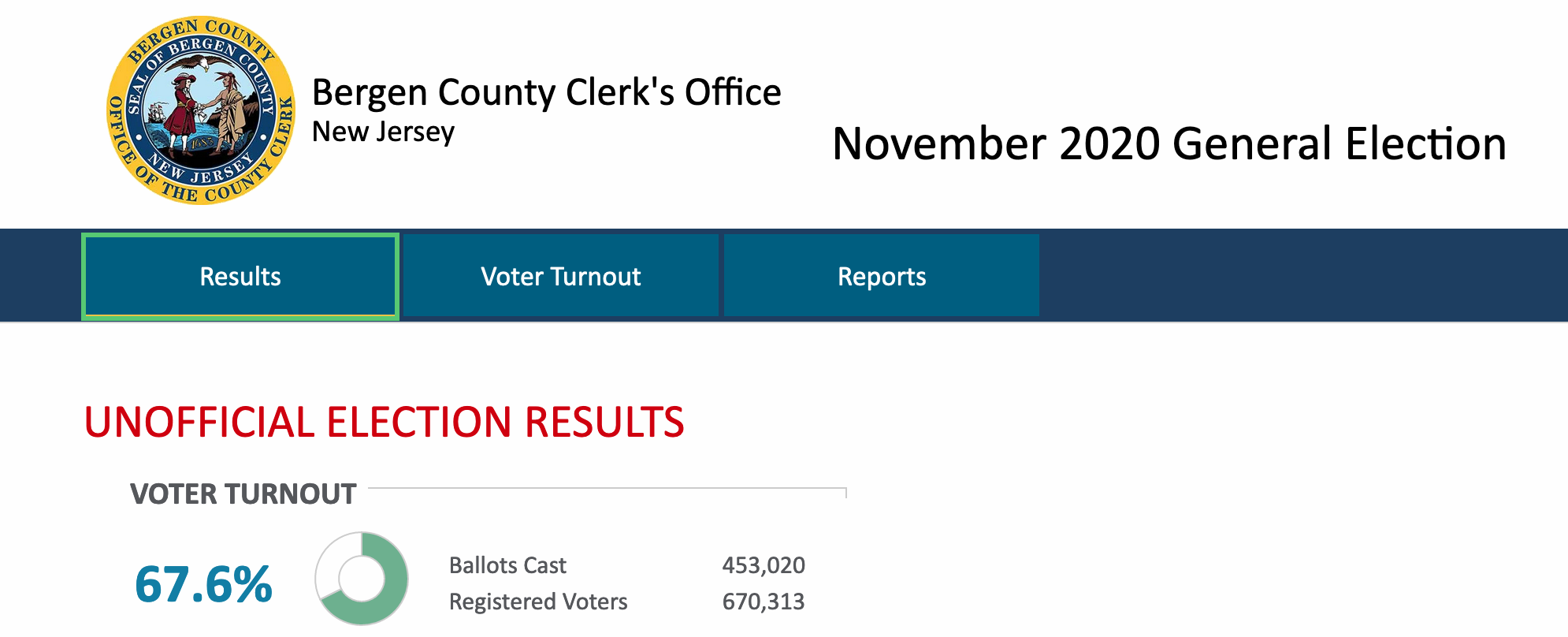Click the November 2020 General Election heading
Image resolution: width=1568 pixels, height=637 pixels.
1169,143
